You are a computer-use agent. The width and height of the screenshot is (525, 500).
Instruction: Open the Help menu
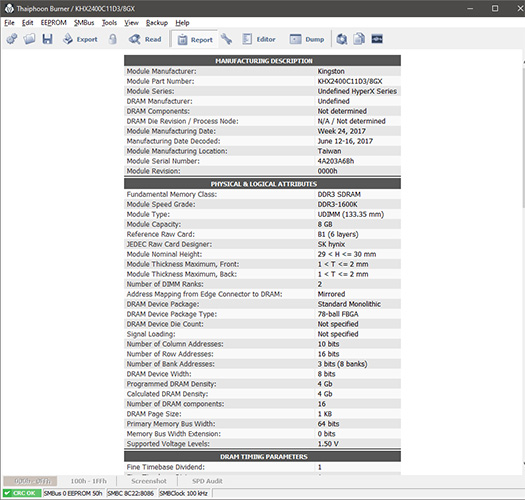182,23
